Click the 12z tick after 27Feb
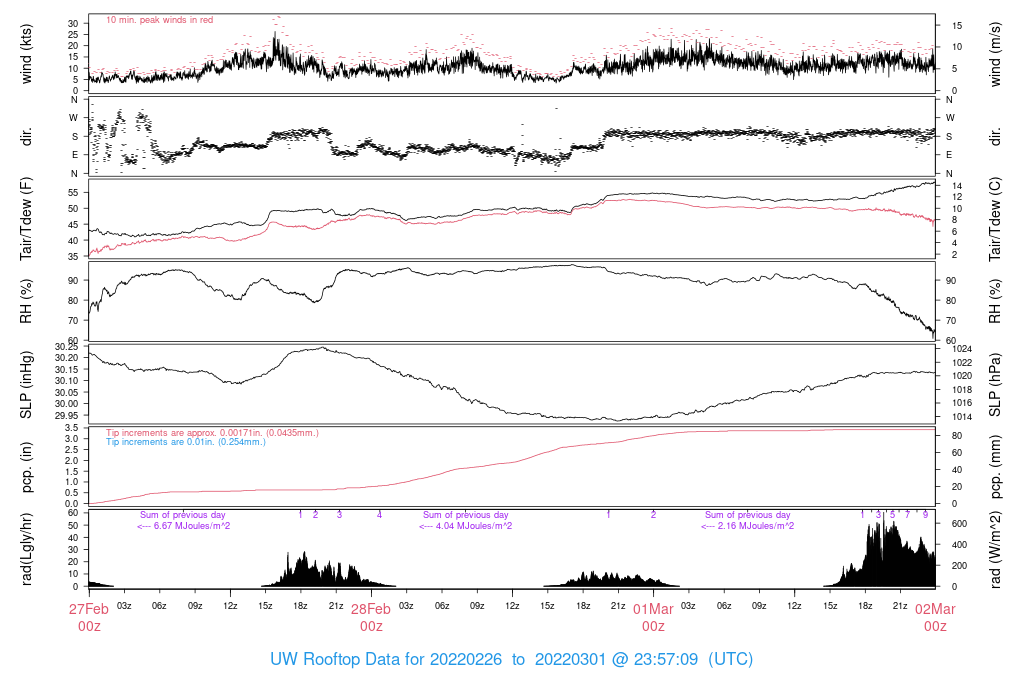This screenshot has width=1024, height=700. pos(230,606)
